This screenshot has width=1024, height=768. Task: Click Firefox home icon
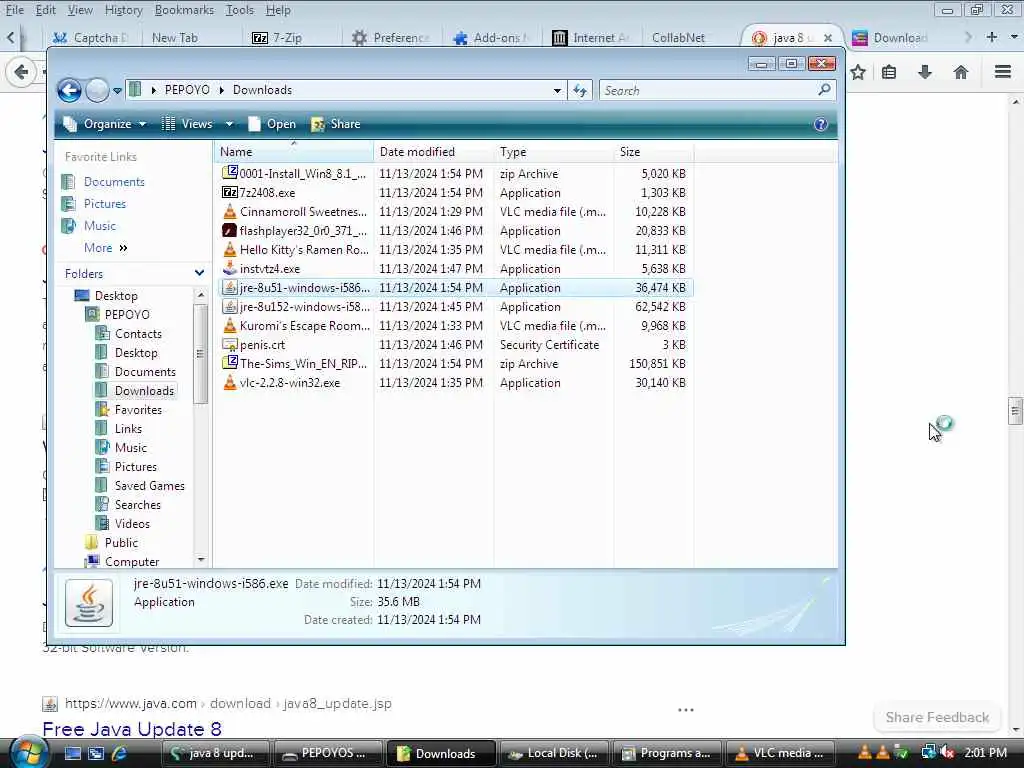point(961,72)
